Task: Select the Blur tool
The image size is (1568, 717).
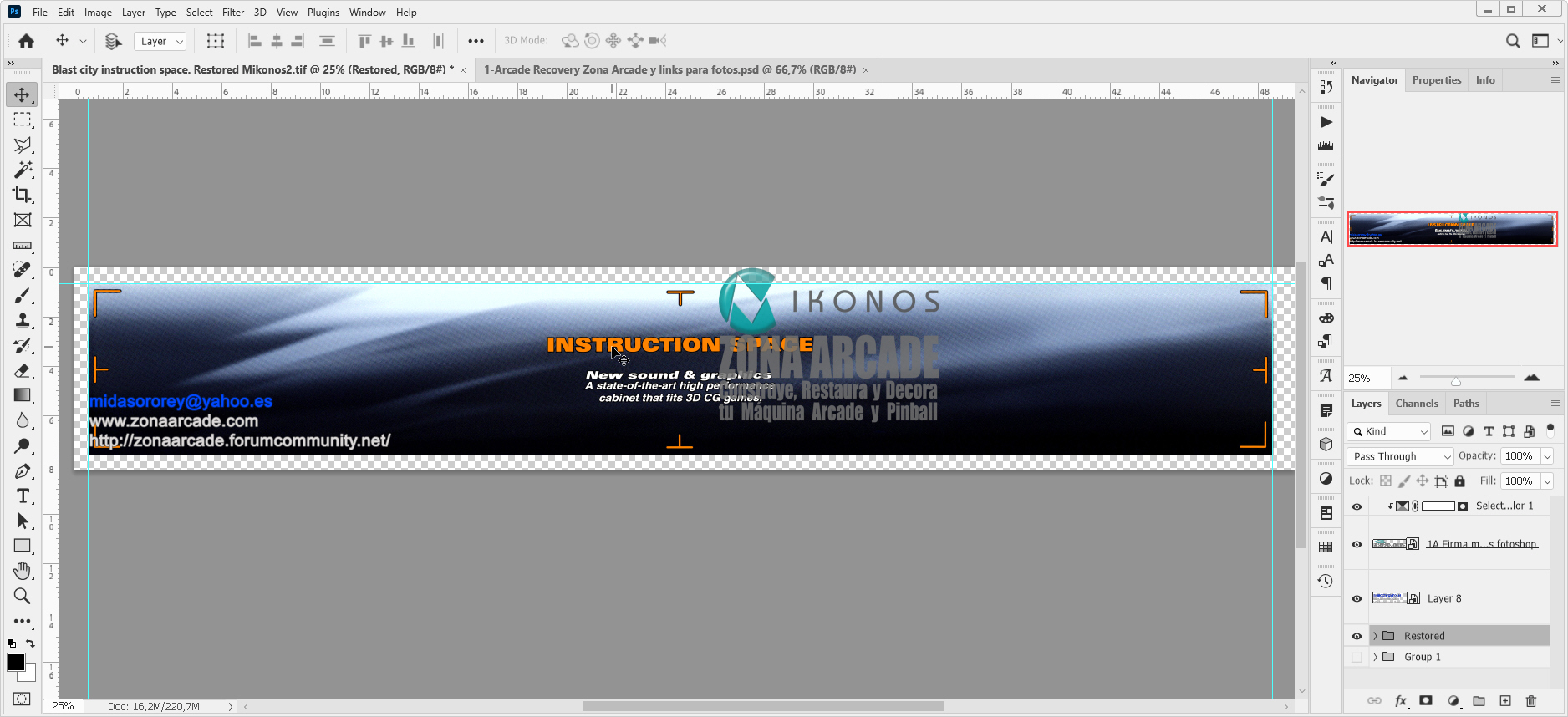Action: 22,420
